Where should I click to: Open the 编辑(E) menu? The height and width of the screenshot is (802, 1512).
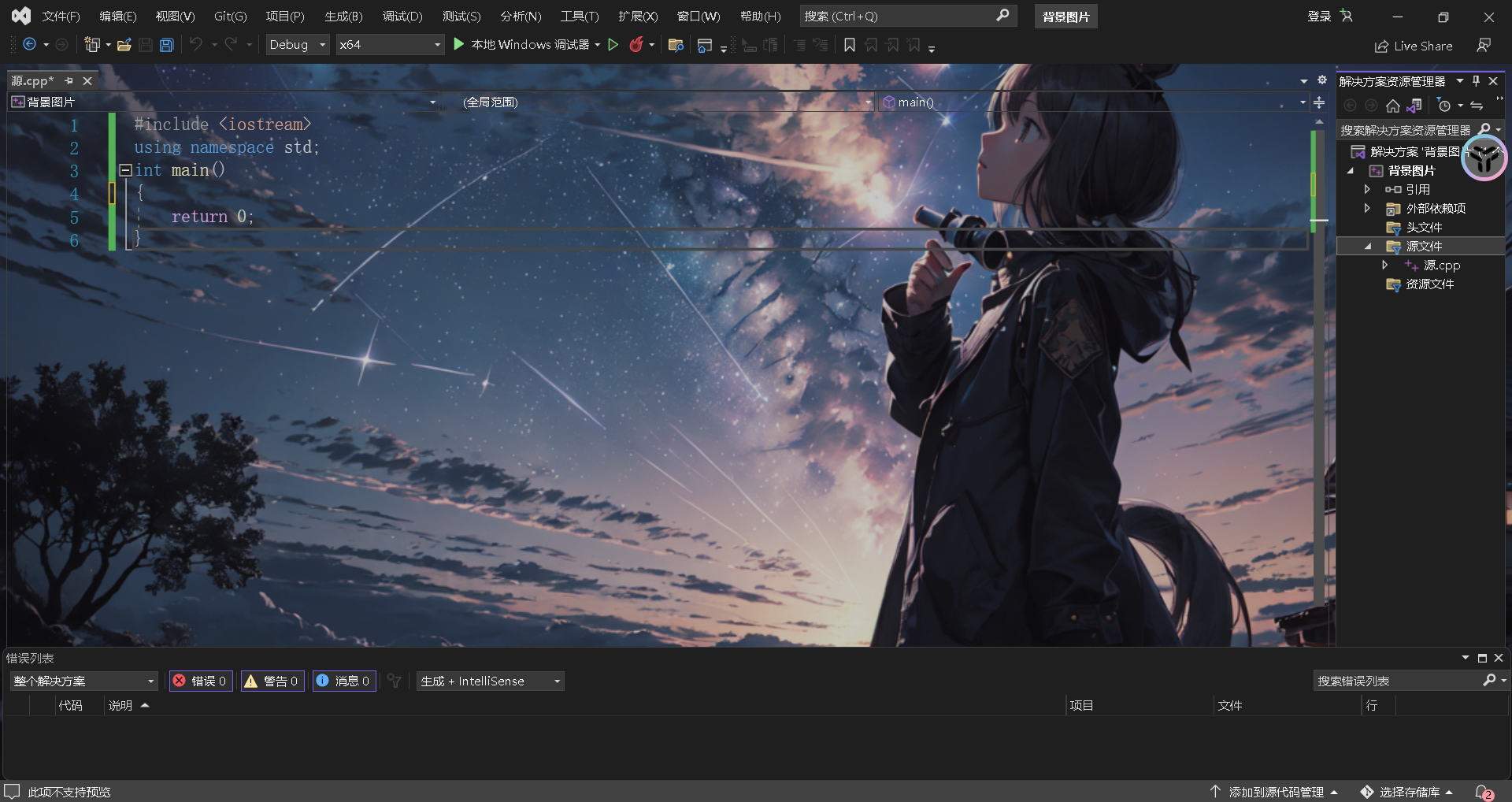click(x=117, y=16)
